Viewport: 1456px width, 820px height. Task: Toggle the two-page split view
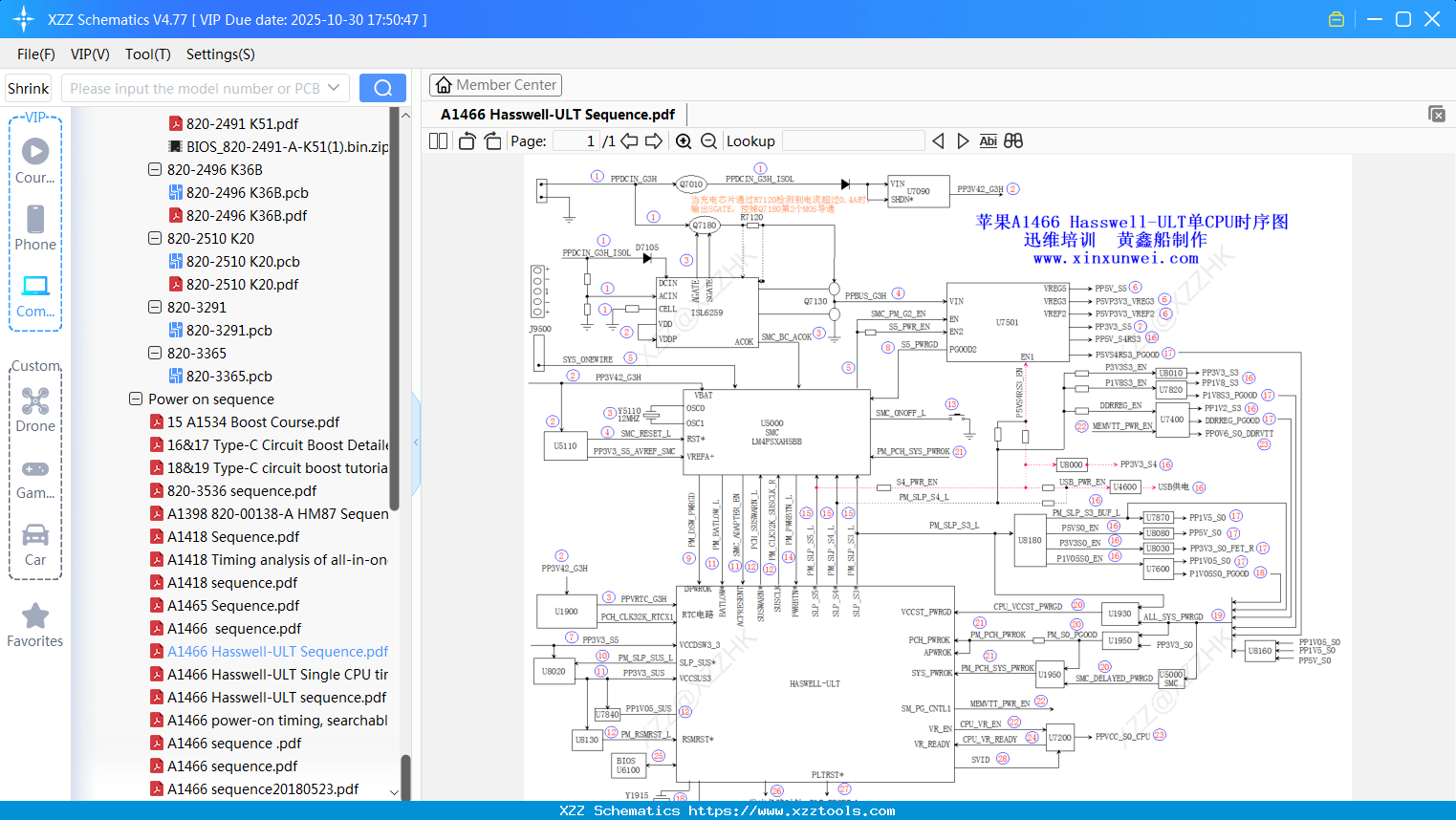coord(439,141)
